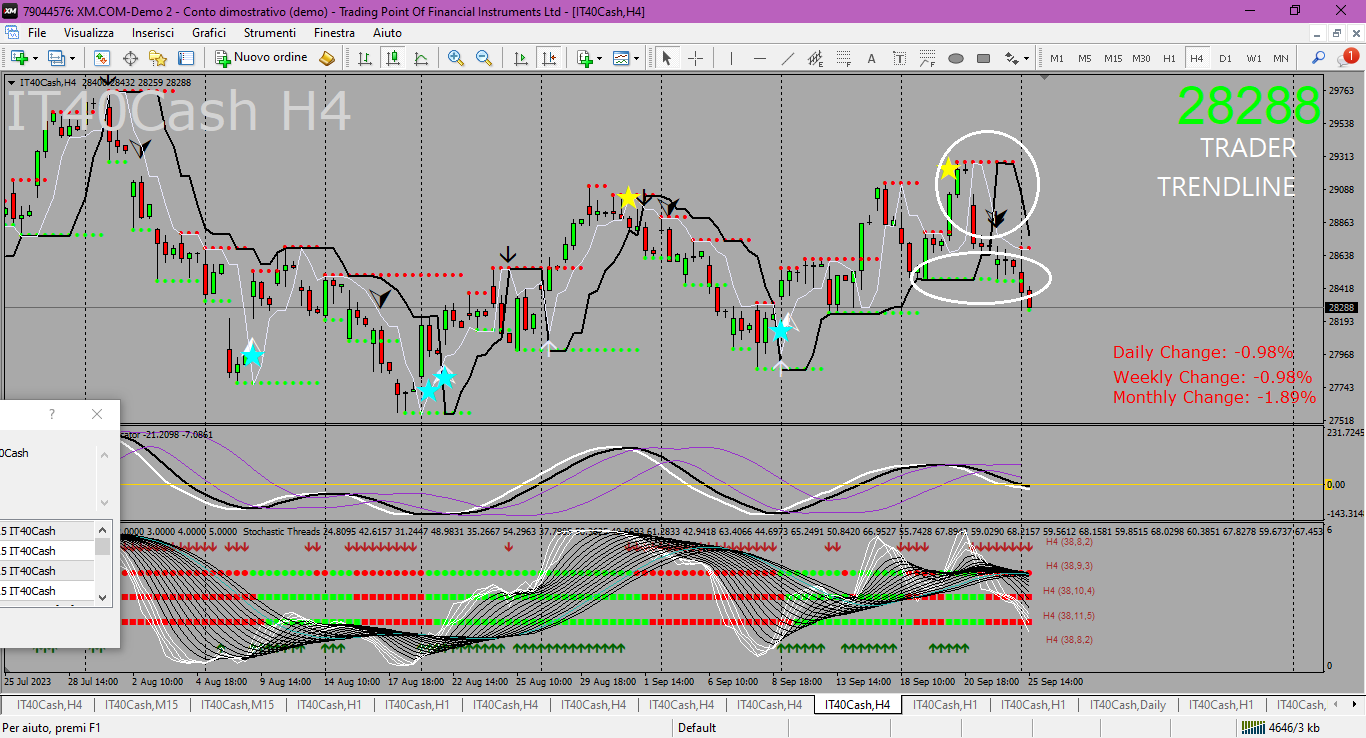Switch to the W1 timeframe
The width and height of the screenshot is (1366, 738).
pos(1253,58)
